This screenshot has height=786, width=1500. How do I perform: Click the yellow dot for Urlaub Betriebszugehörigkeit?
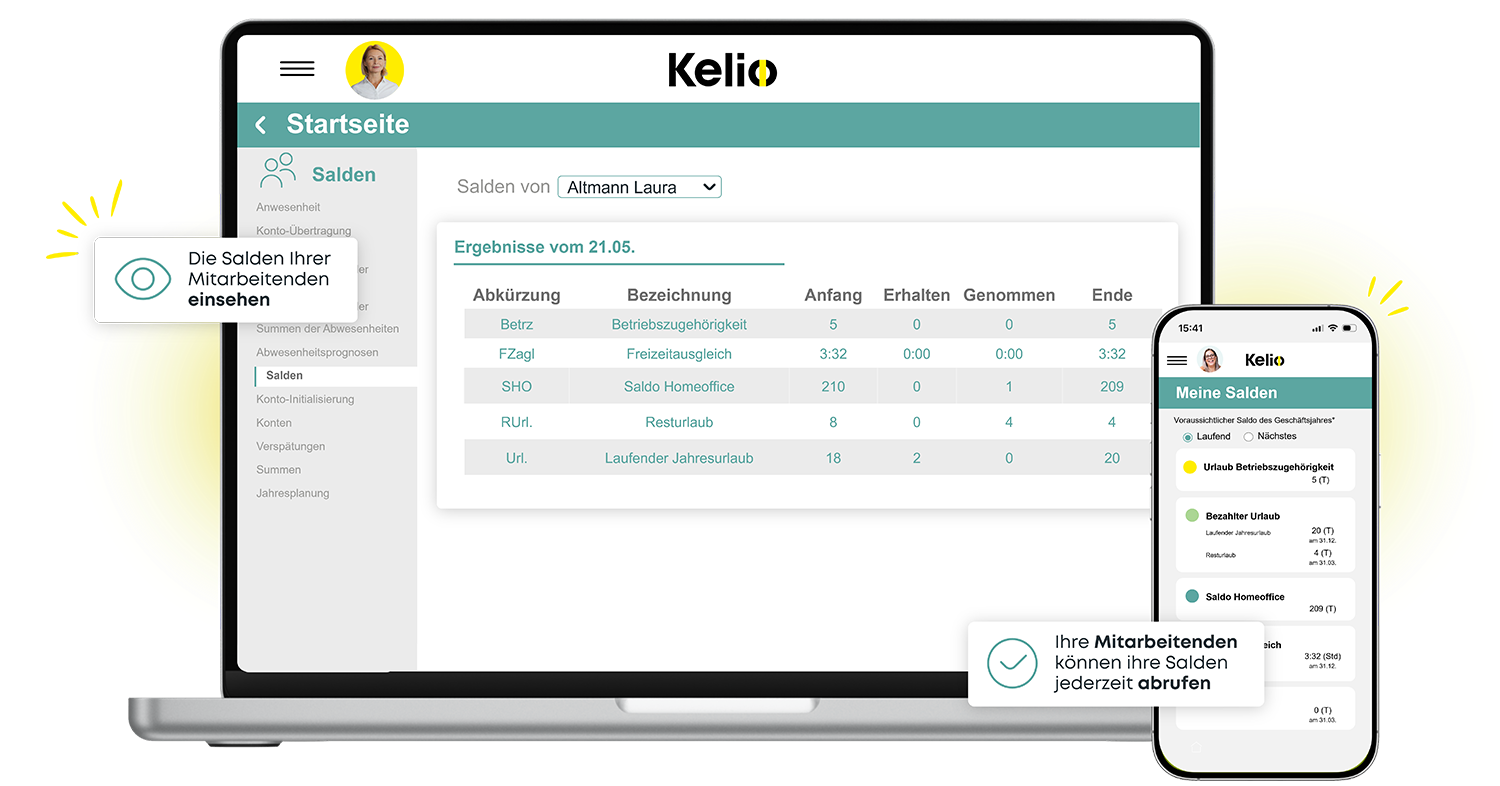coord(1190,467)
